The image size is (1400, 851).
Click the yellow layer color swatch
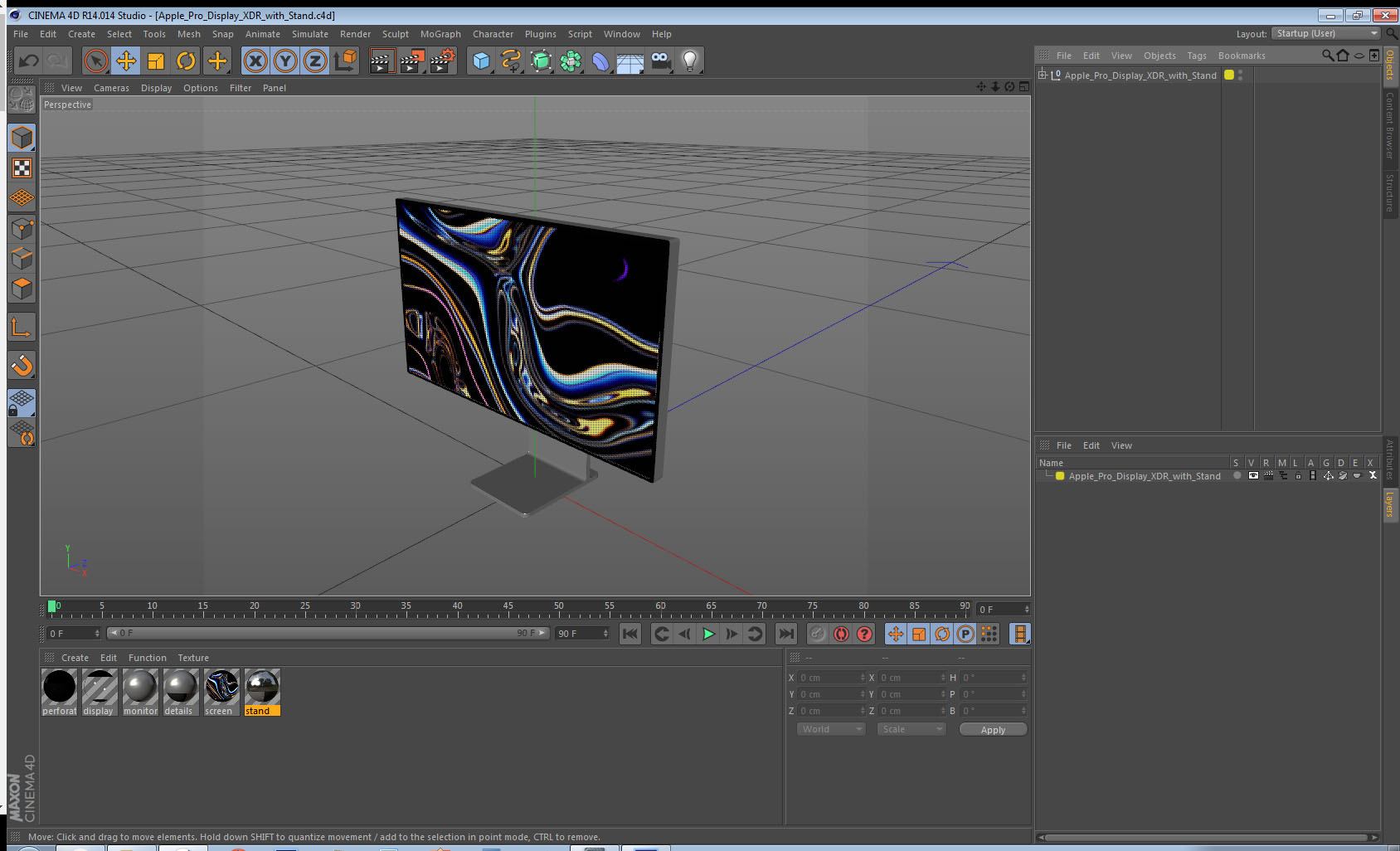[1060, 476]
